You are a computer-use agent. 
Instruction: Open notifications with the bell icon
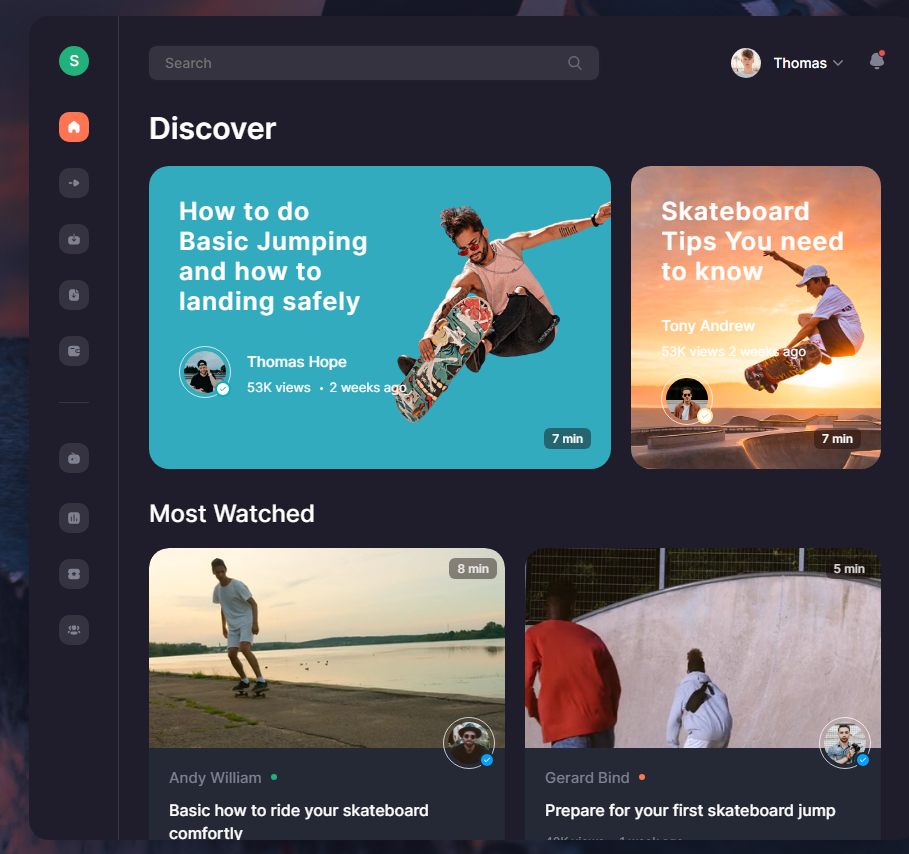click(x=877, y=61)
